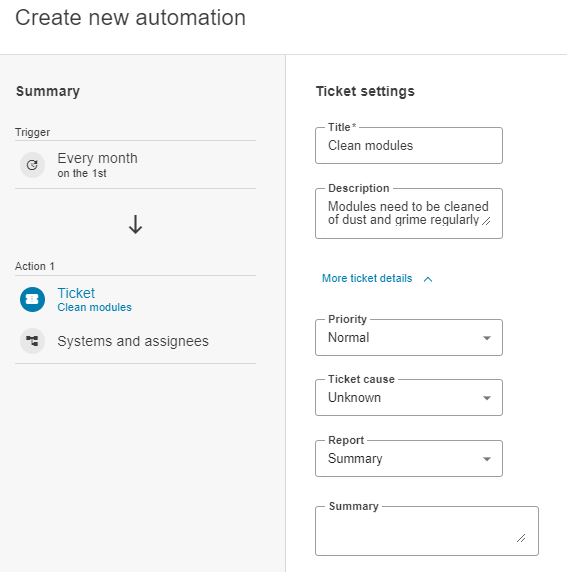Open the Every month trigger step
The height and width of the screenshot is (572, 567).
[x=135, y=165]
